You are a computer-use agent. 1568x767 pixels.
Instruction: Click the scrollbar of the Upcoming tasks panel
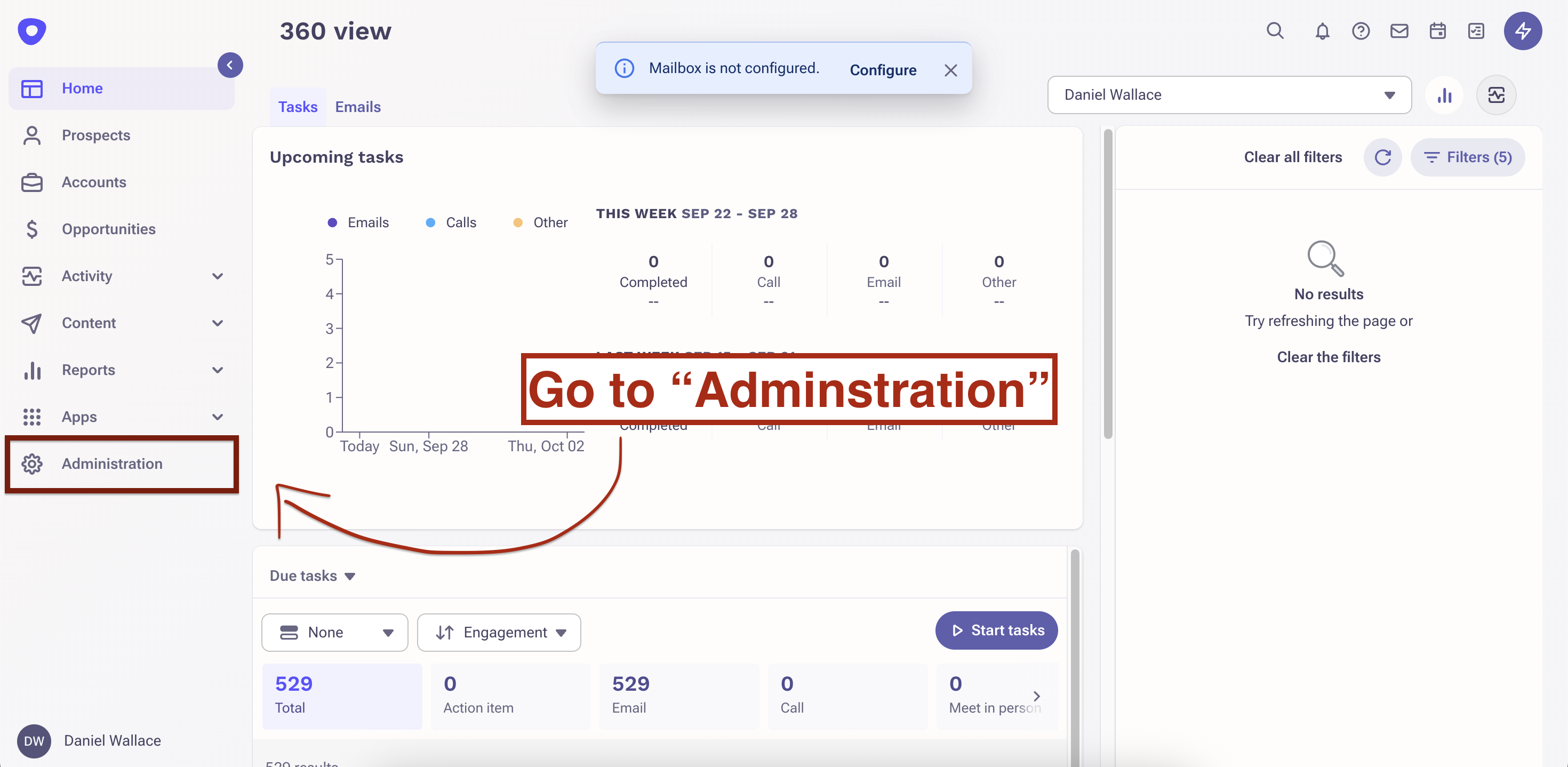tap(1108, 283)
